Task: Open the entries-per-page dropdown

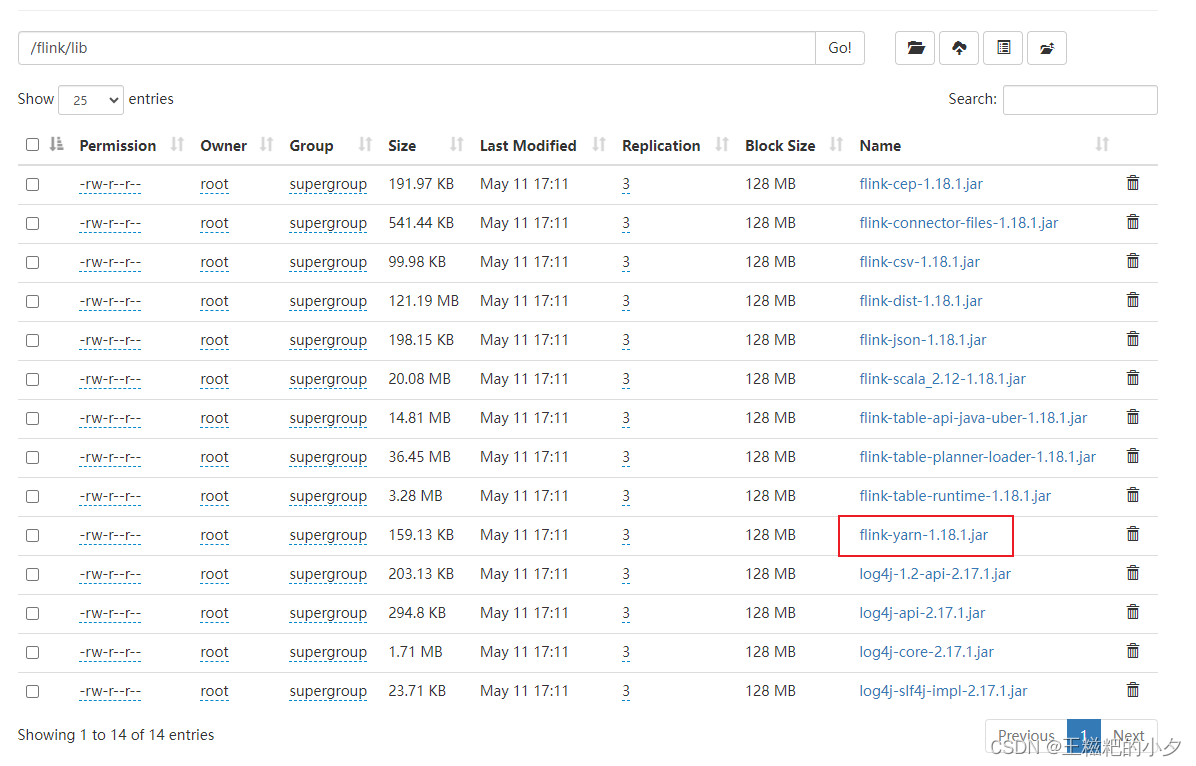Action: tap(90, 100)
